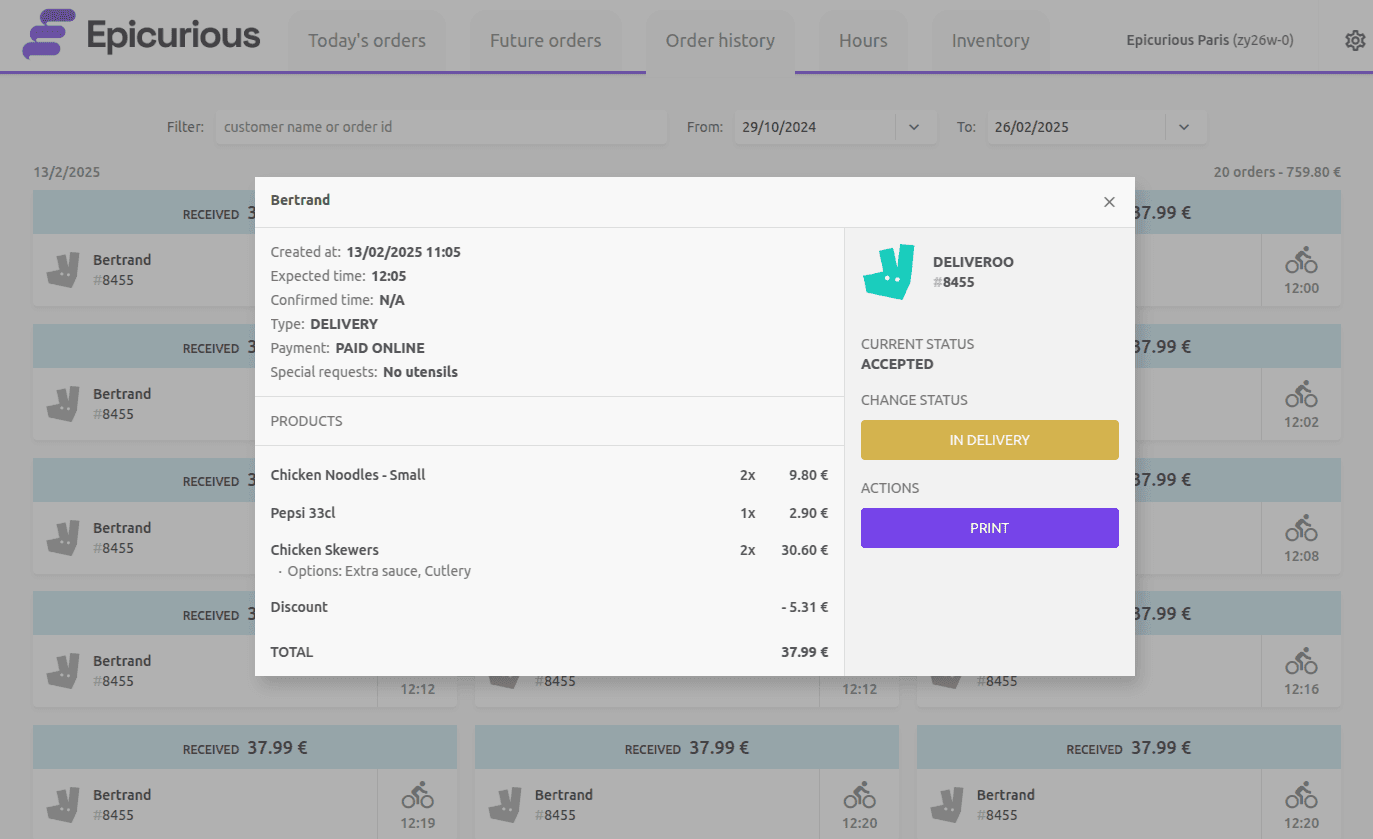Click the DELIVERY order type value
This screenshot has height=839, width=1373.
[344, 324]
